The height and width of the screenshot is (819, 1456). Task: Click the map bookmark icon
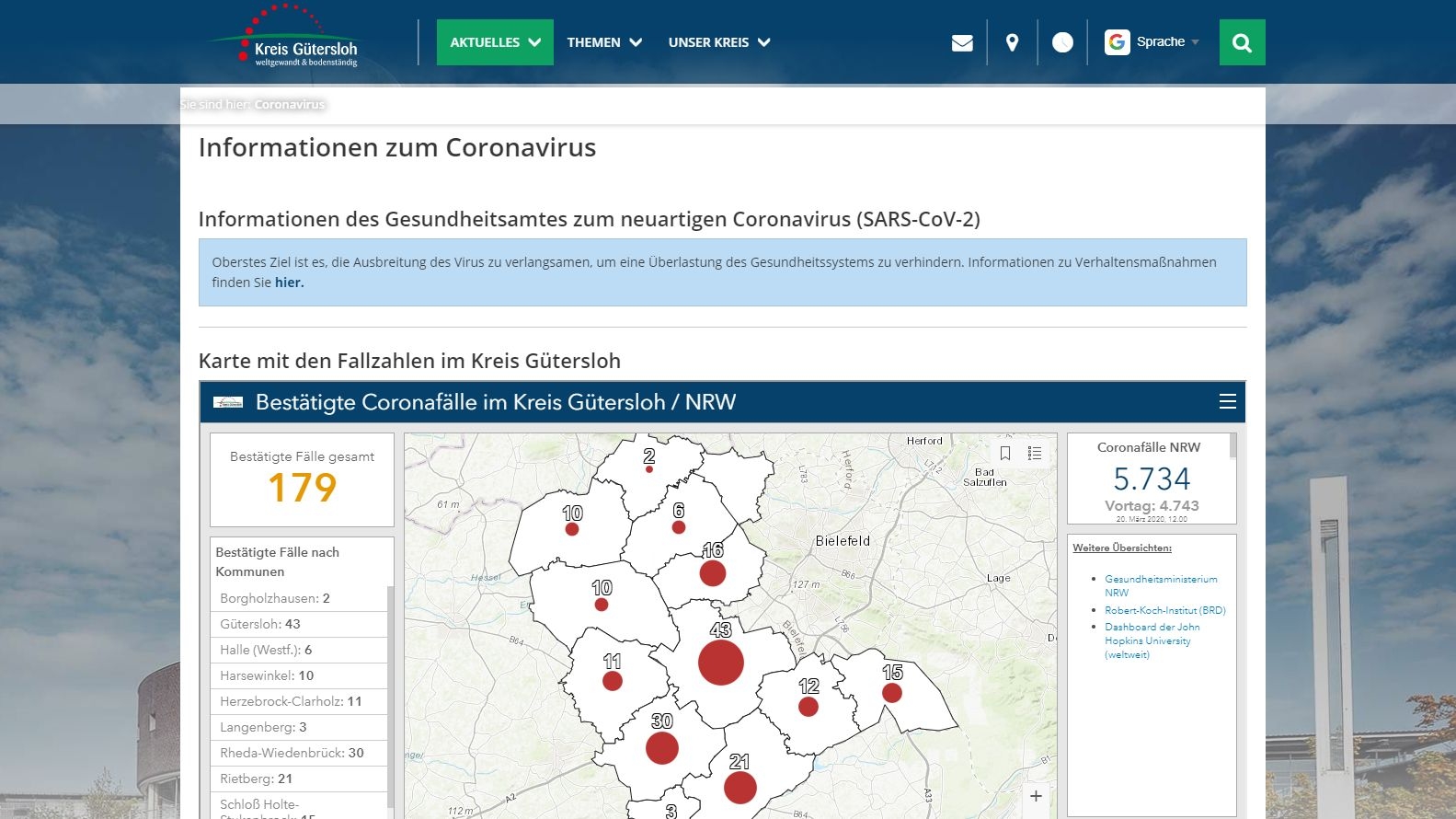1005,453
